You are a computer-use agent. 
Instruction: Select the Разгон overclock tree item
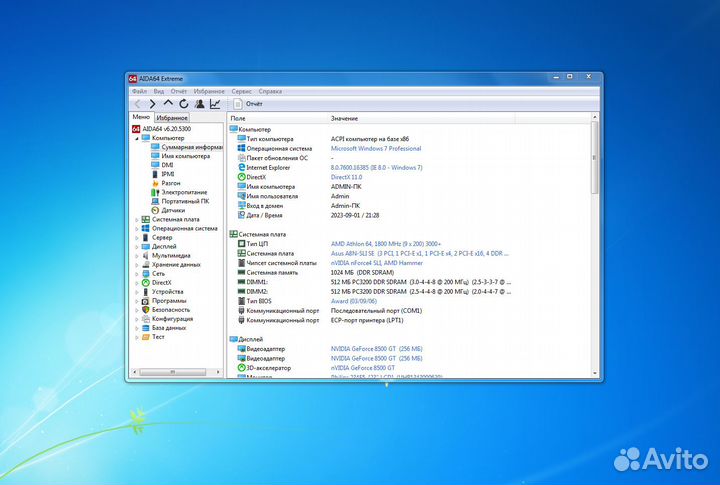coord(170,183)
